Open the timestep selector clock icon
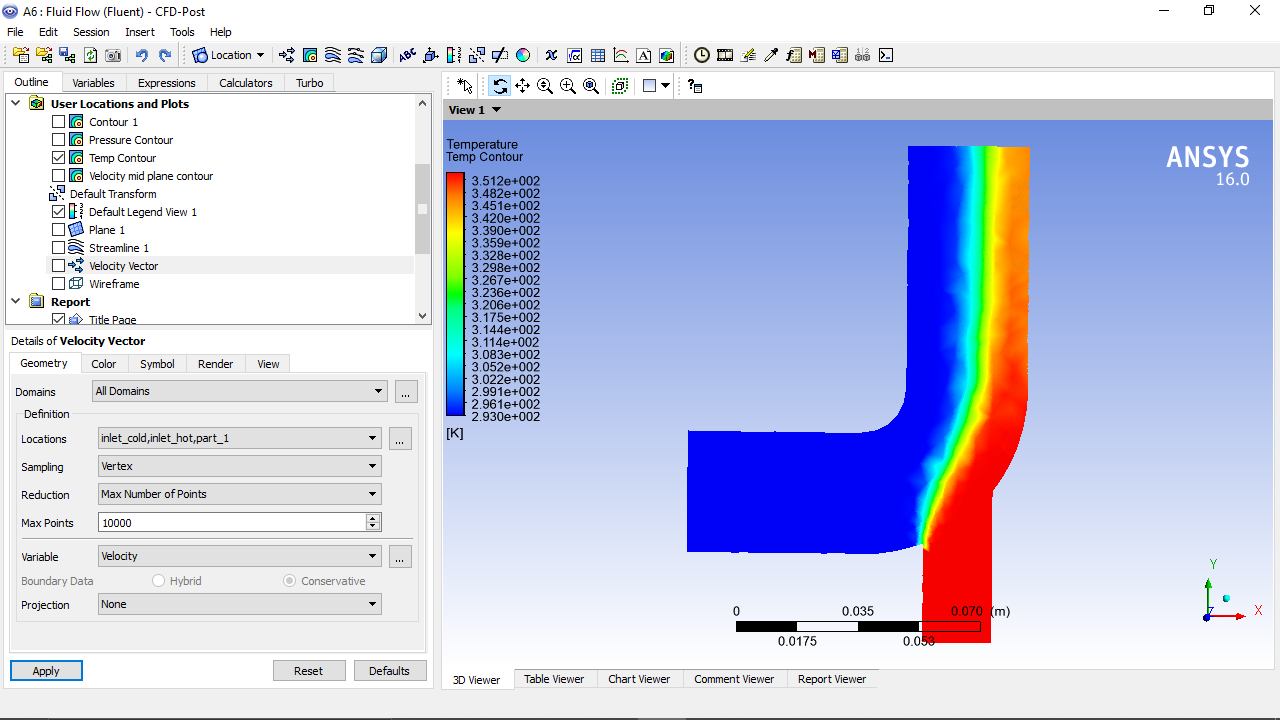 click(702, 56)
